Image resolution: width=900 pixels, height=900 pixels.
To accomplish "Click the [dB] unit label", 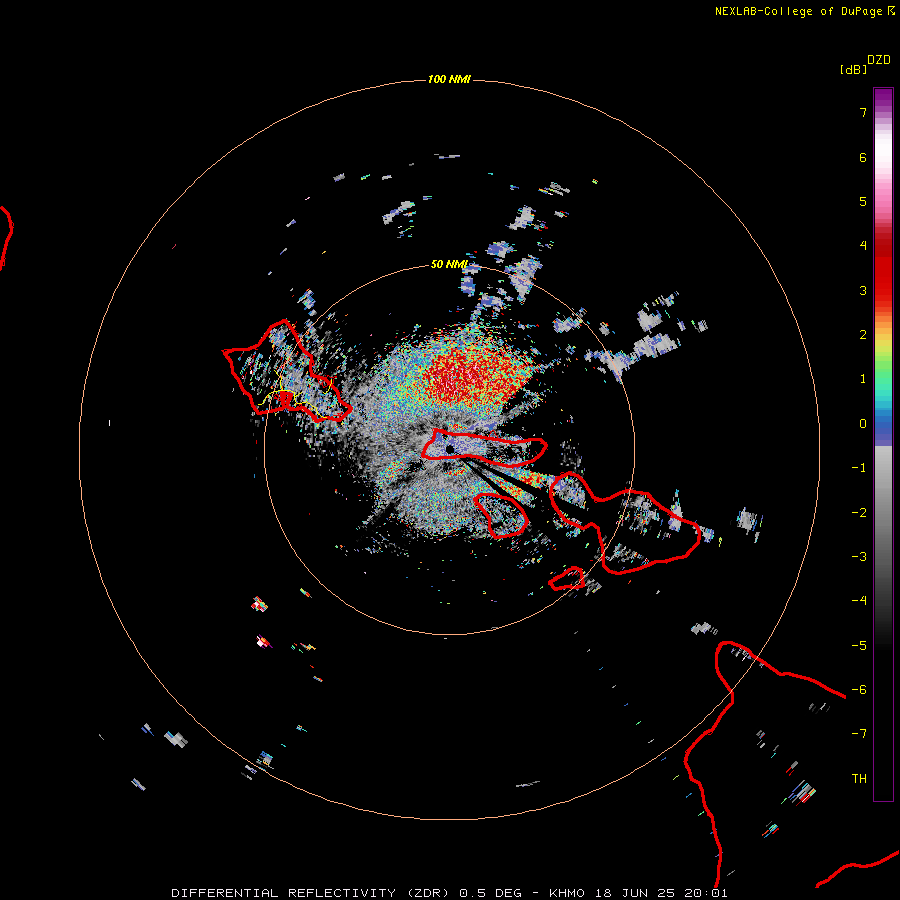I will point(853,69).
